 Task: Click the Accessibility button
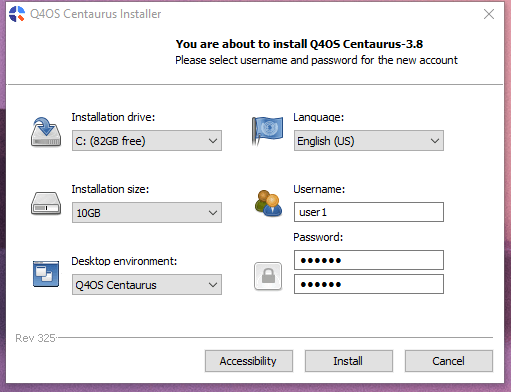point(249,361)
